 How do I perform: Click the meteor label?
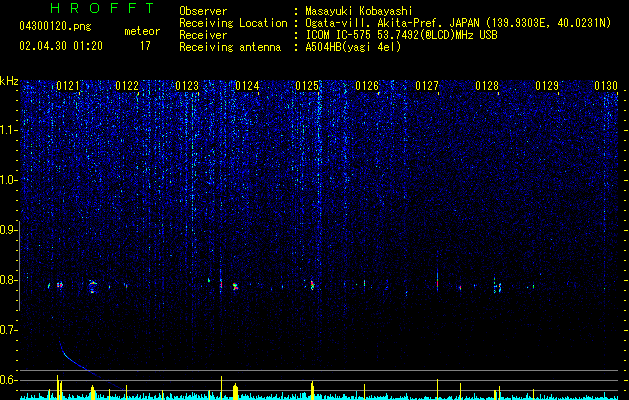point(142,31)
